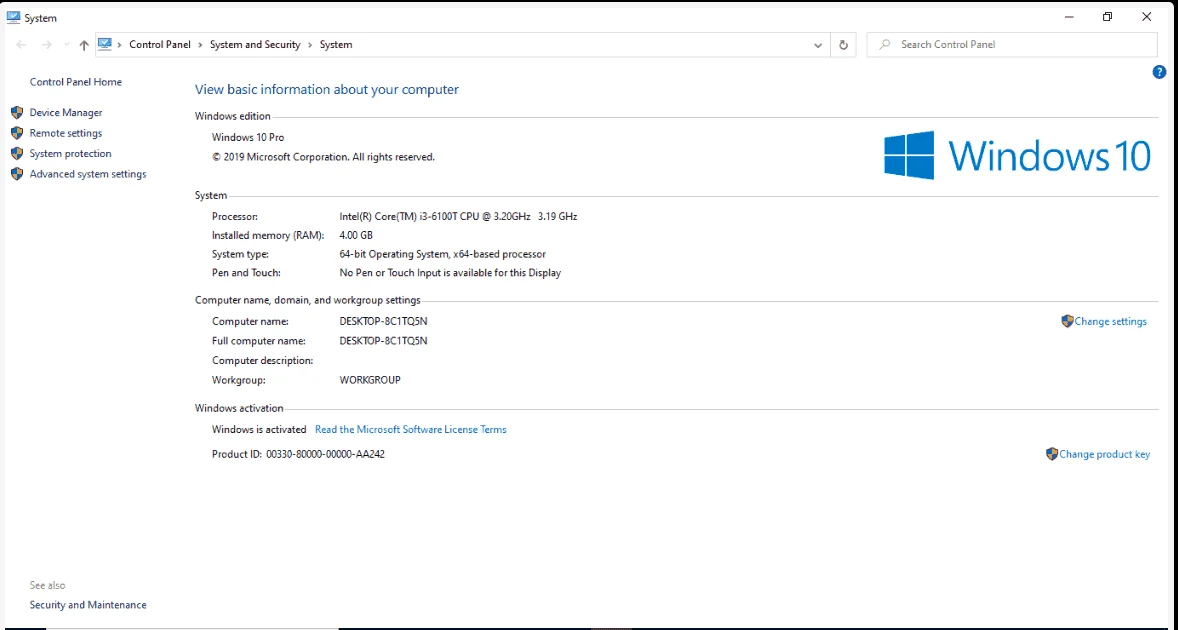
Task: Click 'View basic information about your computer' heading
Action: [x=327, y=89]
